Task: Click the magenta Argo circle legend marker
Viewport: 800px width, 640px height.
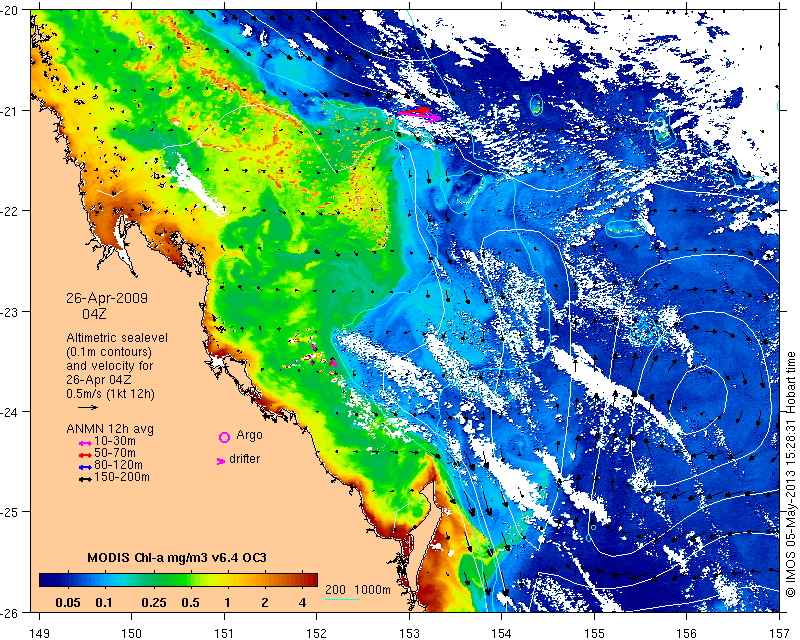Action: pyautogui.click(x=224, y=437)
